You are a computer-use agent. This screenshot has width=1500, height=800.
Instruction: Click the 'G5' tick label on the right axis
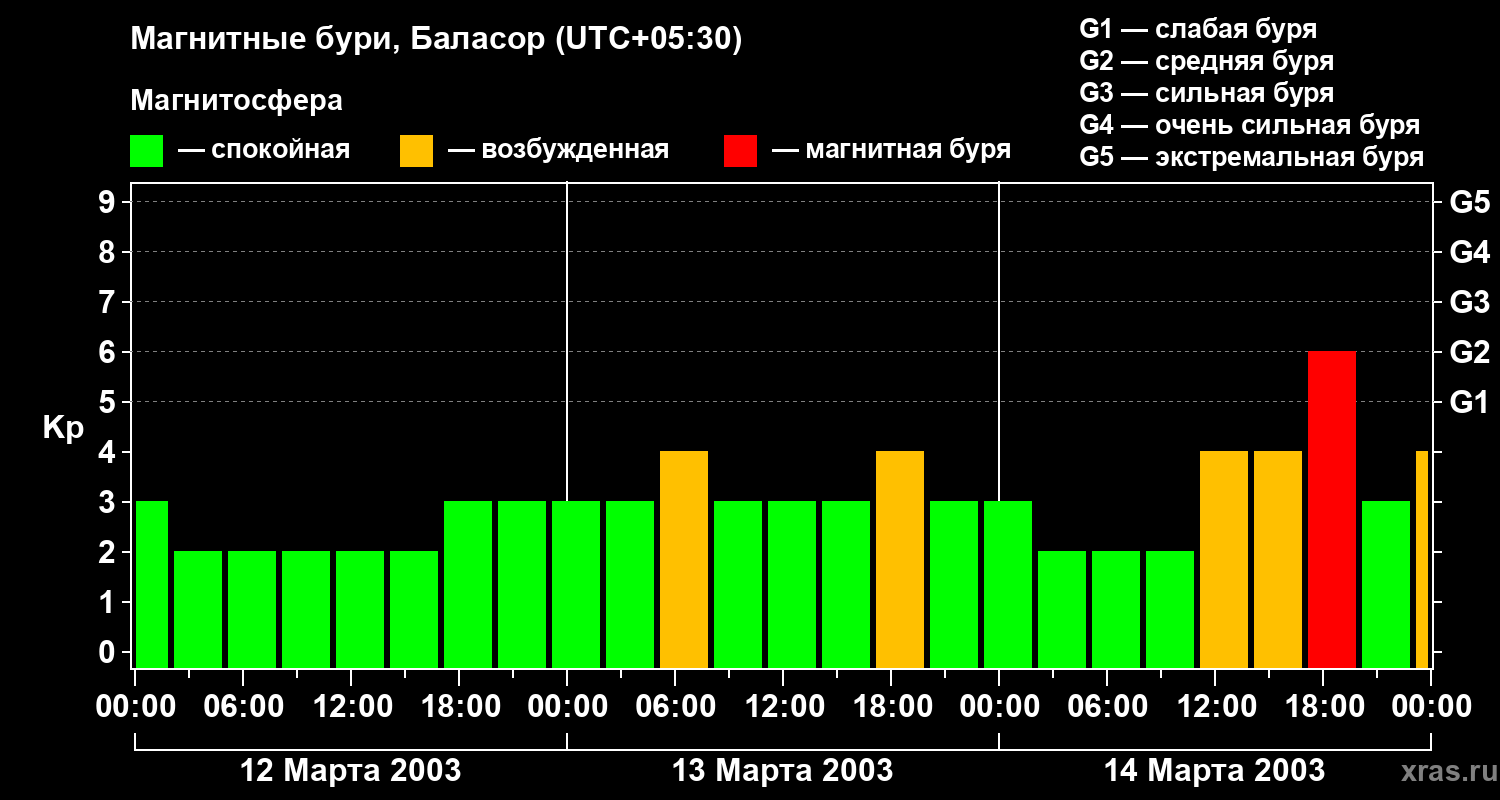pos(1469,202)
